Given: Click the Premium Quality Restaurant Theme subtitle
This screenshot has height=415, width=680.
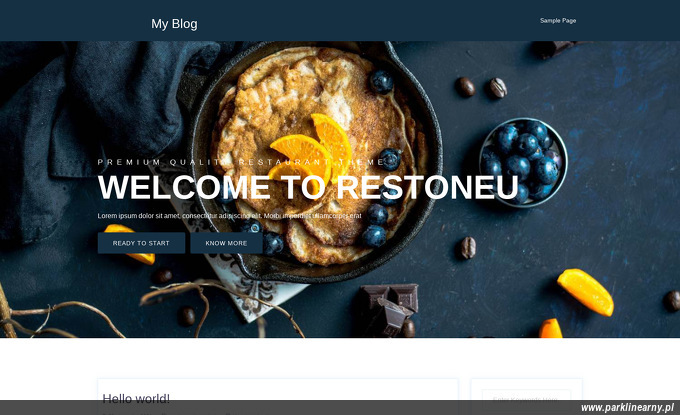Looking at the screenshot, I should tap(241, 162).
